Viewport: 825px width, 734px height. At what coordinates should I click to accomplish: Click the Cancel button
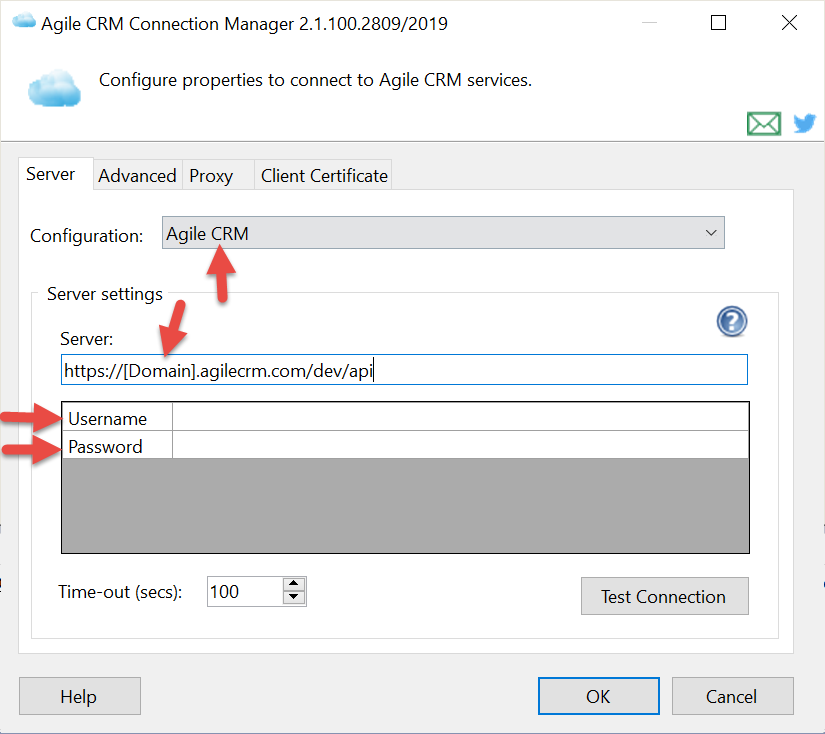point(732,696)
